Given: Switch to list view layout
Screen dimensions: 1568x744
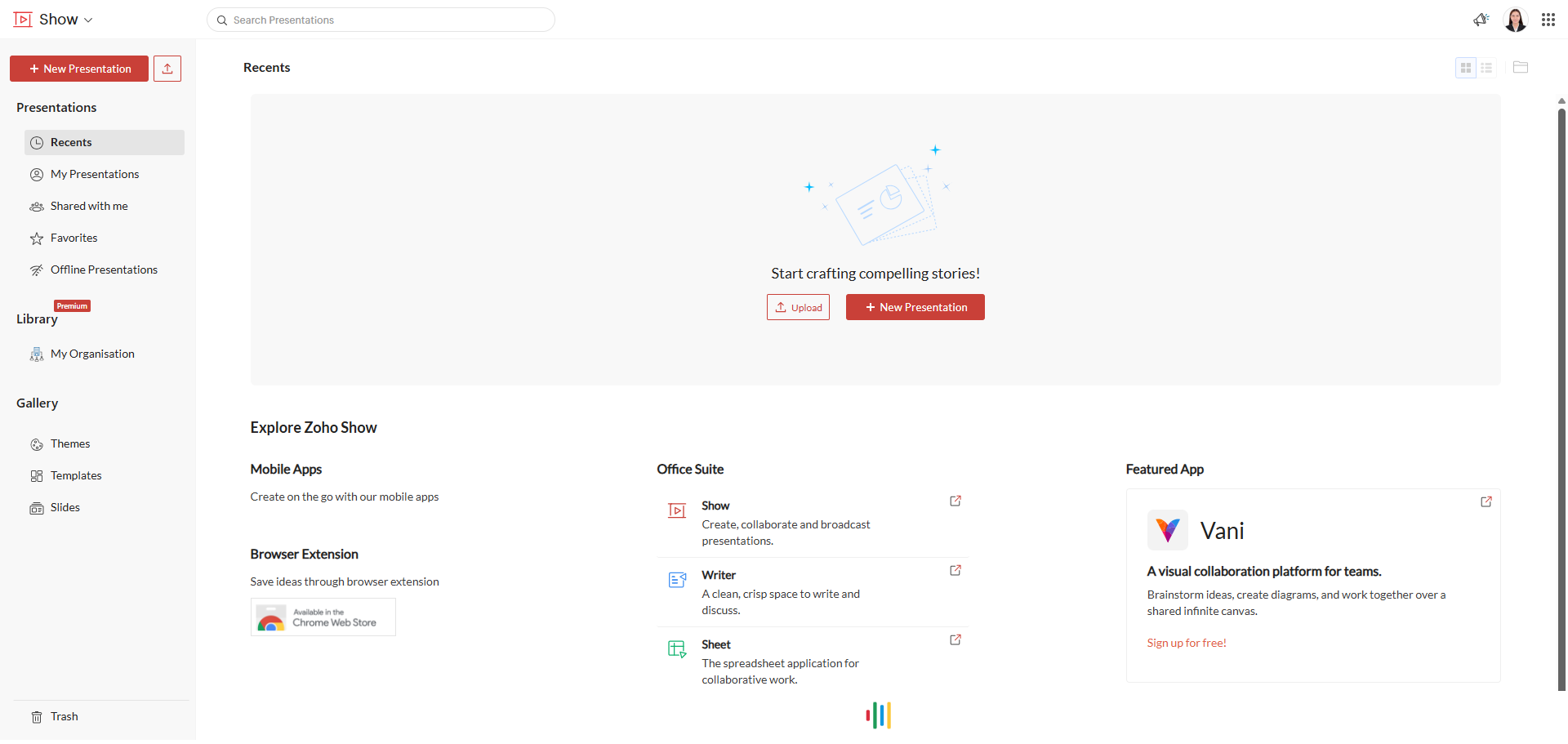Looking at the screenshot, I should tap(1486, 68).
